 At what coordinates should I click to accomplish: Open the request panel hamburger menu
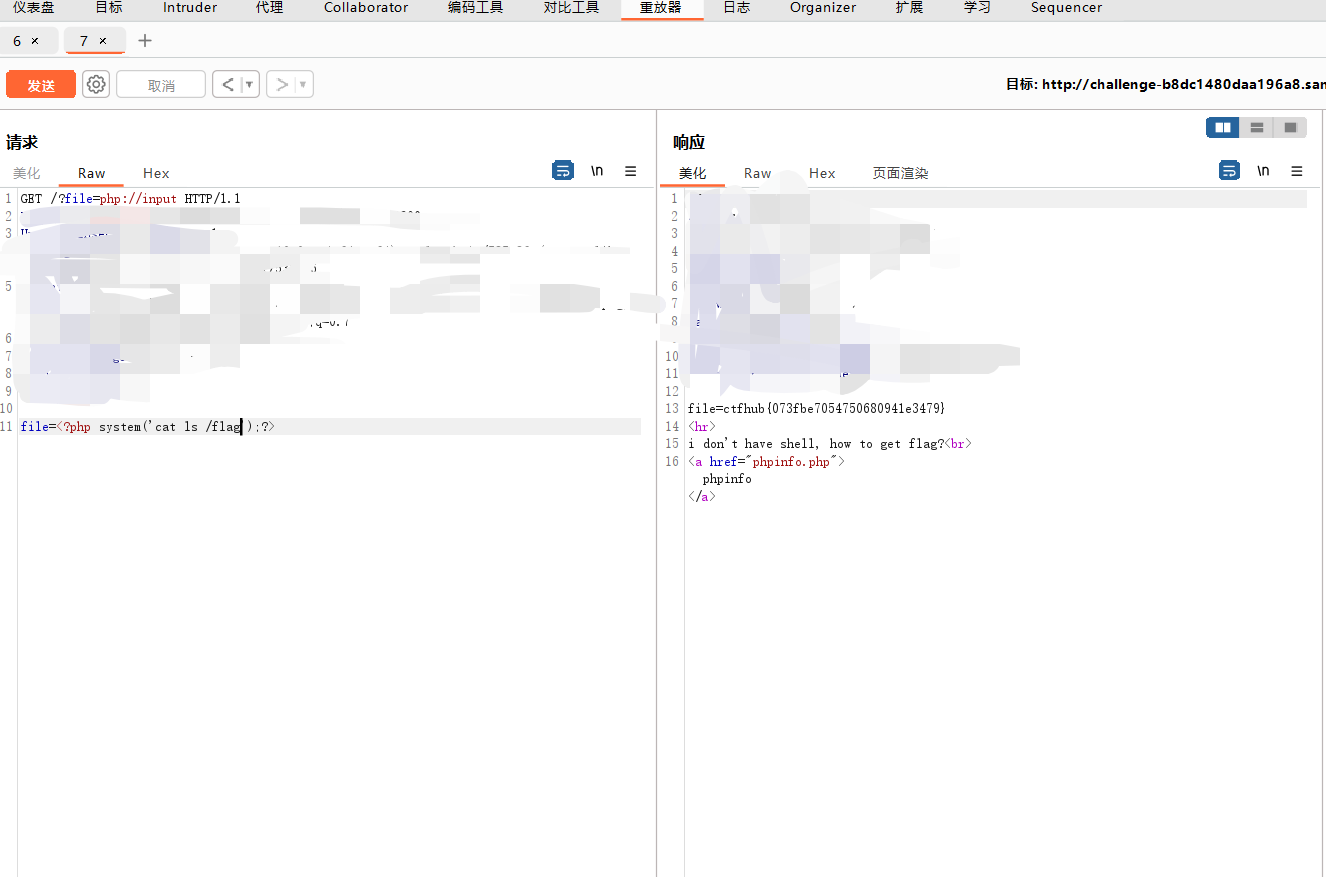click(x=630, y=171)
